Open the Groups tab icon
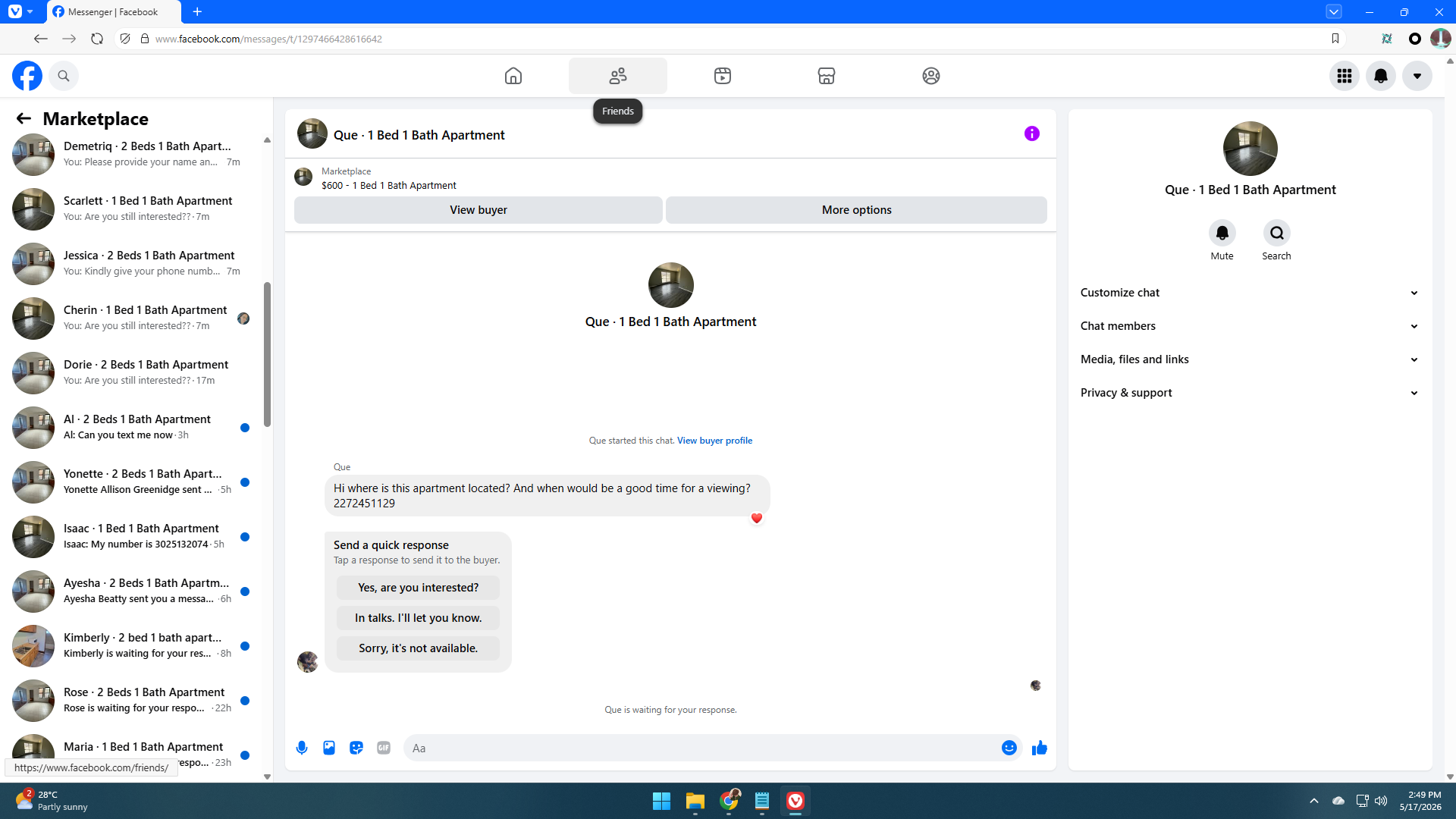The image size is (1456, 819). coord(931,76)
